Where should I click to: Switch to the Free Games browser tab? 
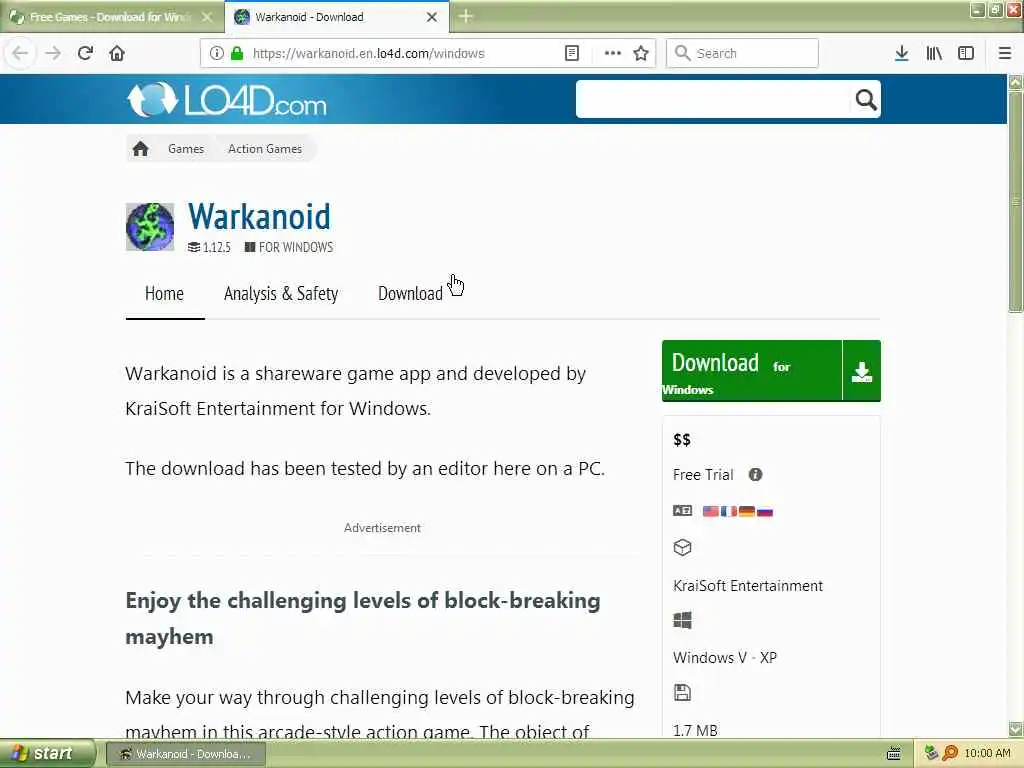point(111,17)
